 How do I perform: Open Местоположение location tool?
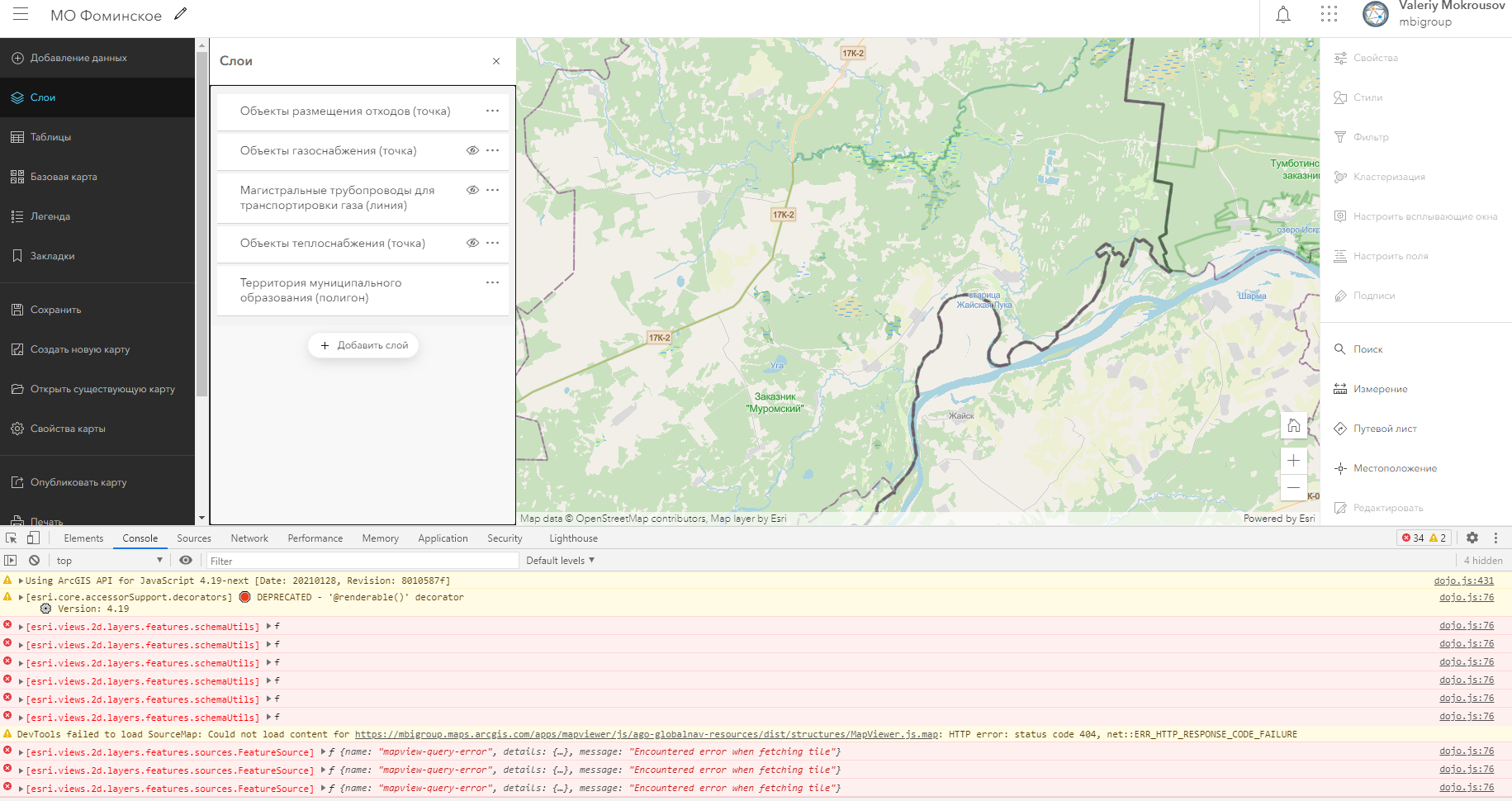1416,468
